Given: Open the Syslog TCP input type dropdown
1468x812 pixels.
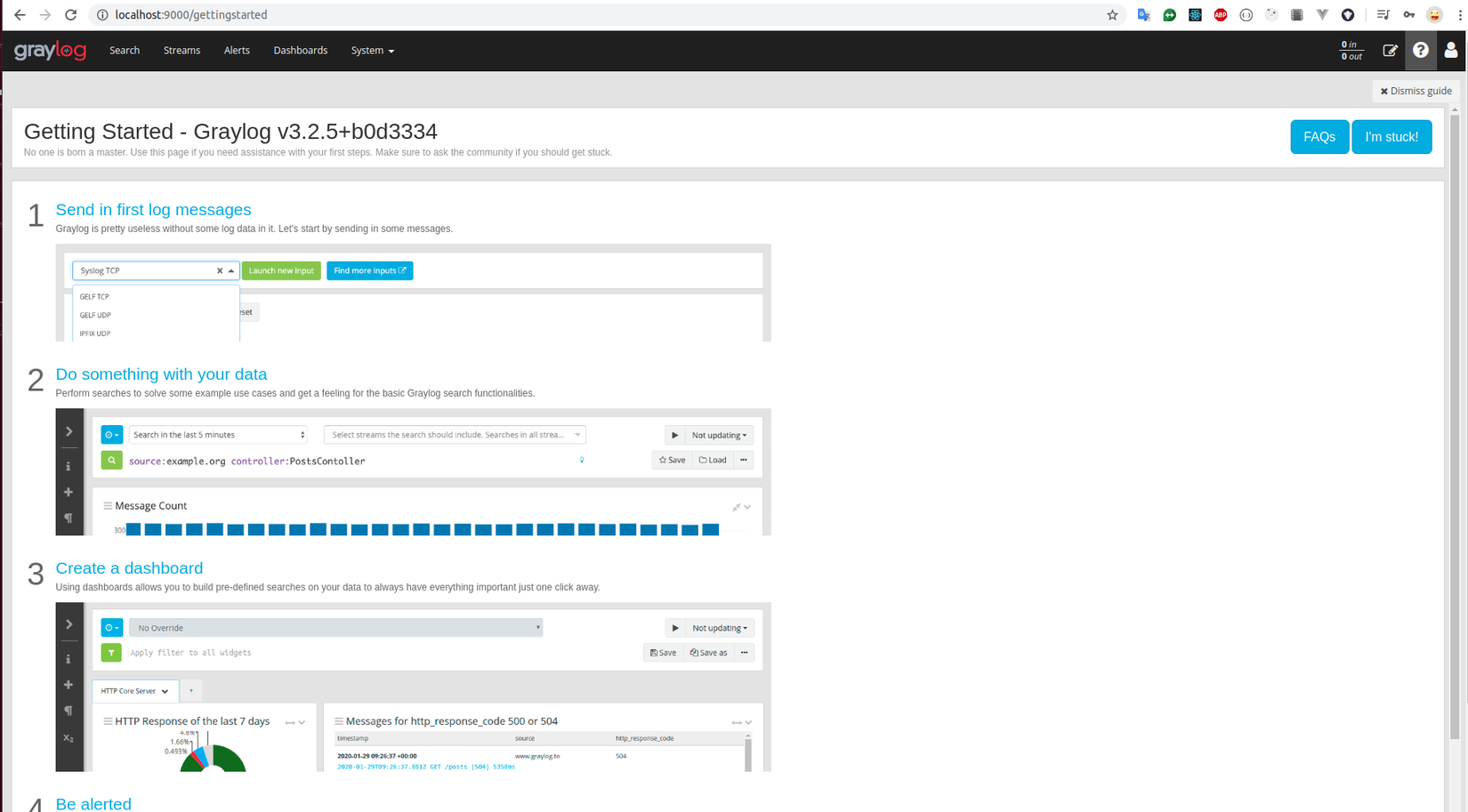Looking at the screenshot, I should [156, 270].
